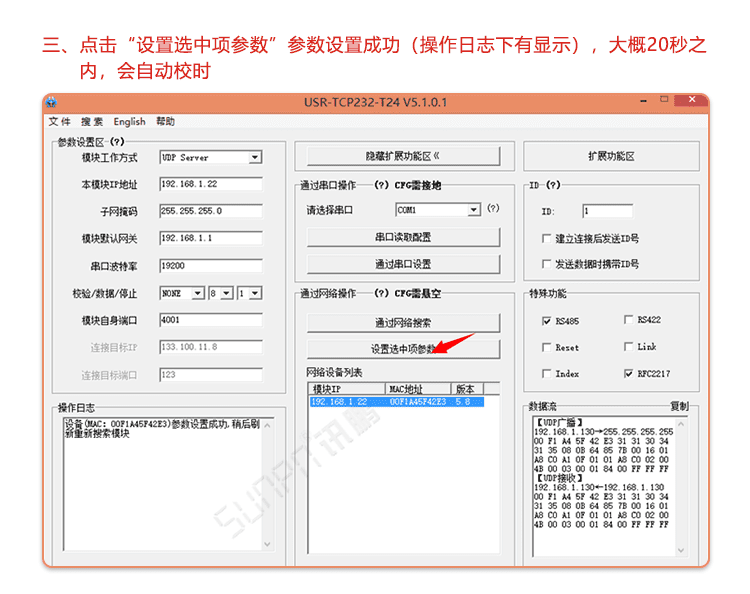
Task: Click the 隐藏扩展功能区 button
Action: [403, 156]
